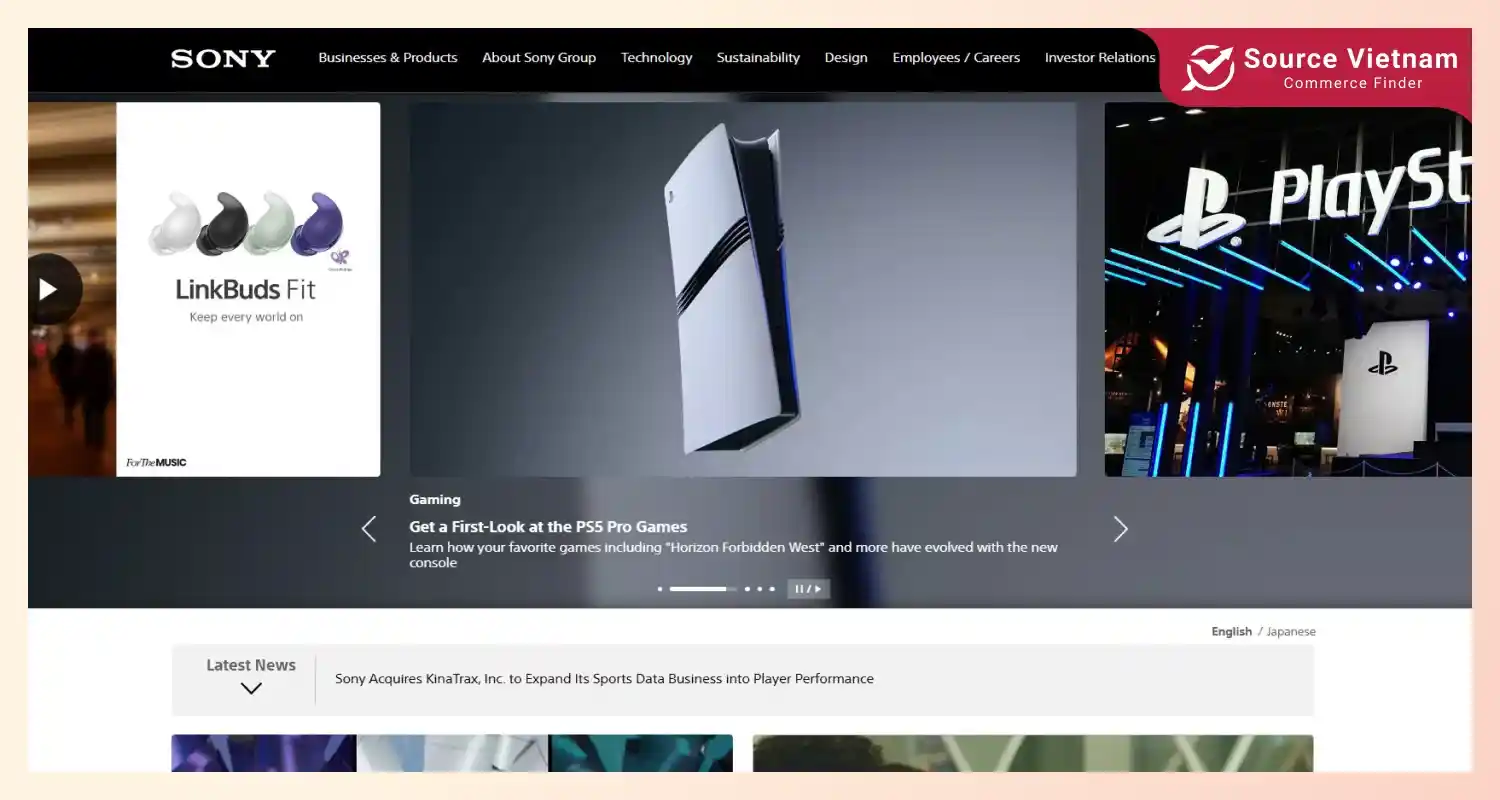Jump to the first carousel dot
Viewport: 1500px width, 800px height.
click(660, 589)
